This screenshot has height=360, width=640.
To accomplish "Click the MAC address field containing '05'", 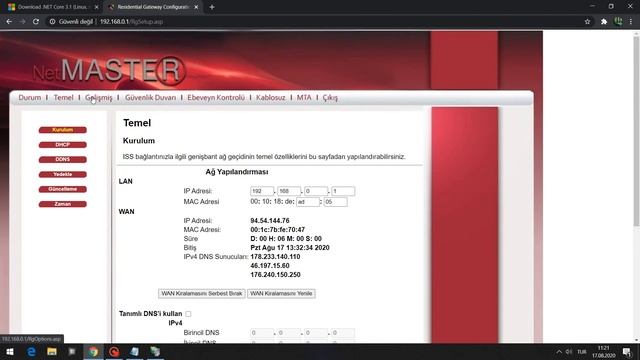I will tap(336, 202).
